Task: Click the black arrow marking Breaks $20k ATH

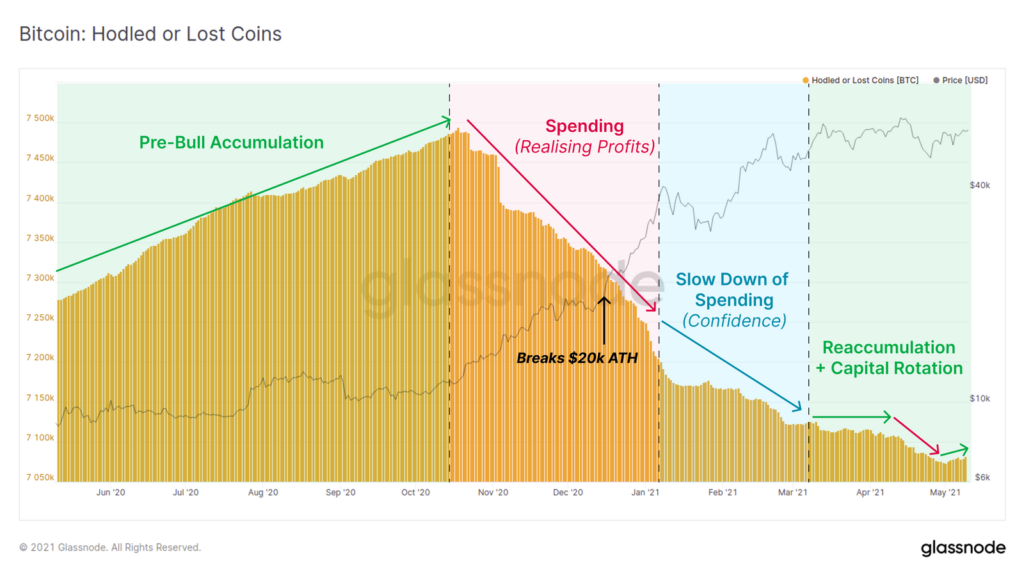Action: tap(604, 320)
